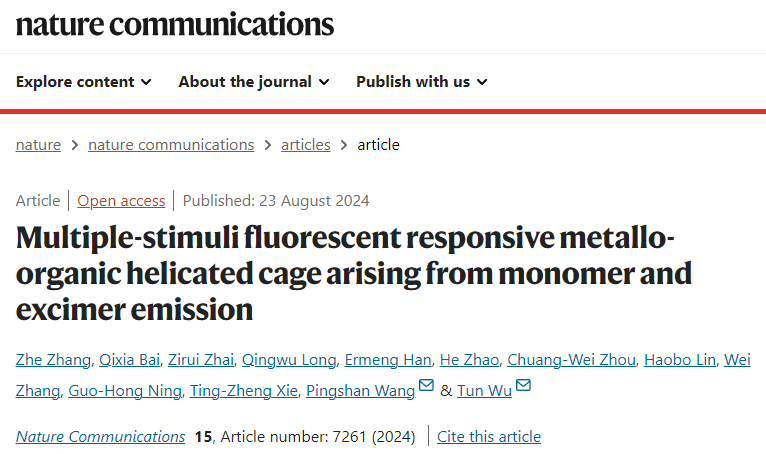Expand the Publish with us chevron
Image resolution: width=766 pixels, height=454 pixels.
tap(482, 82)
